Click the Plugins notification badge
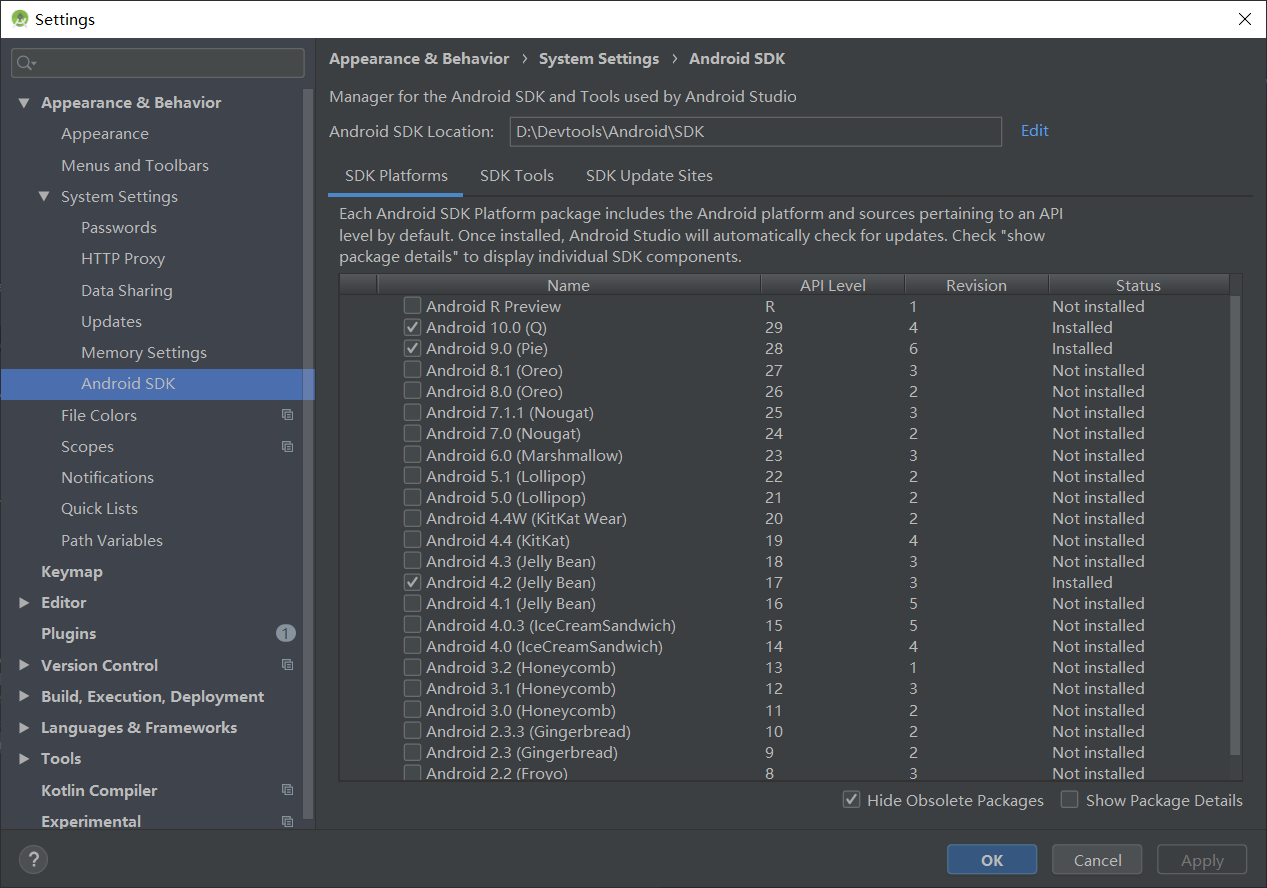This screenshot has height=888, width=1267. (285, 632)
